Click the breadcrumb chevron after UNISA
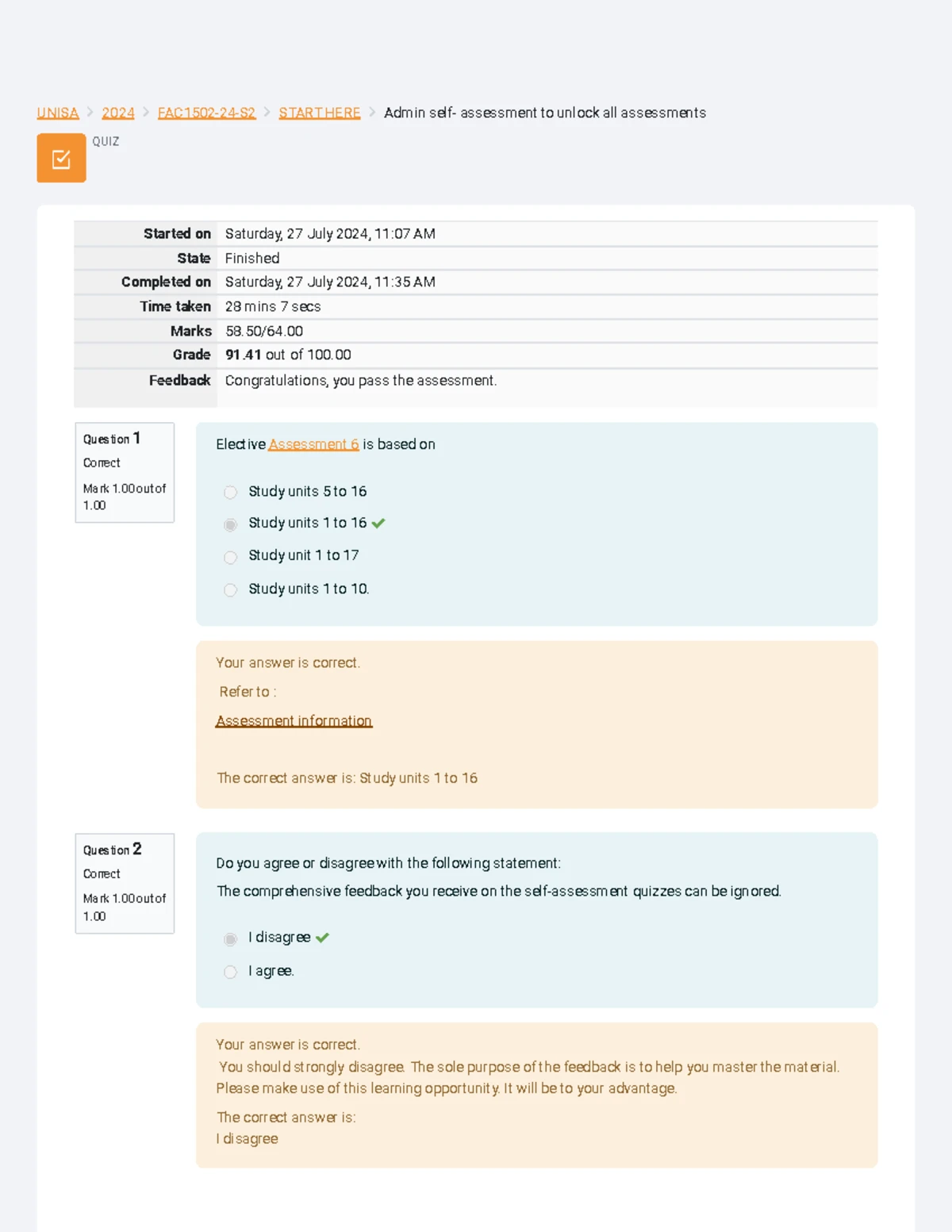This screenshot has width=952, height=1232. pos(89,112)
